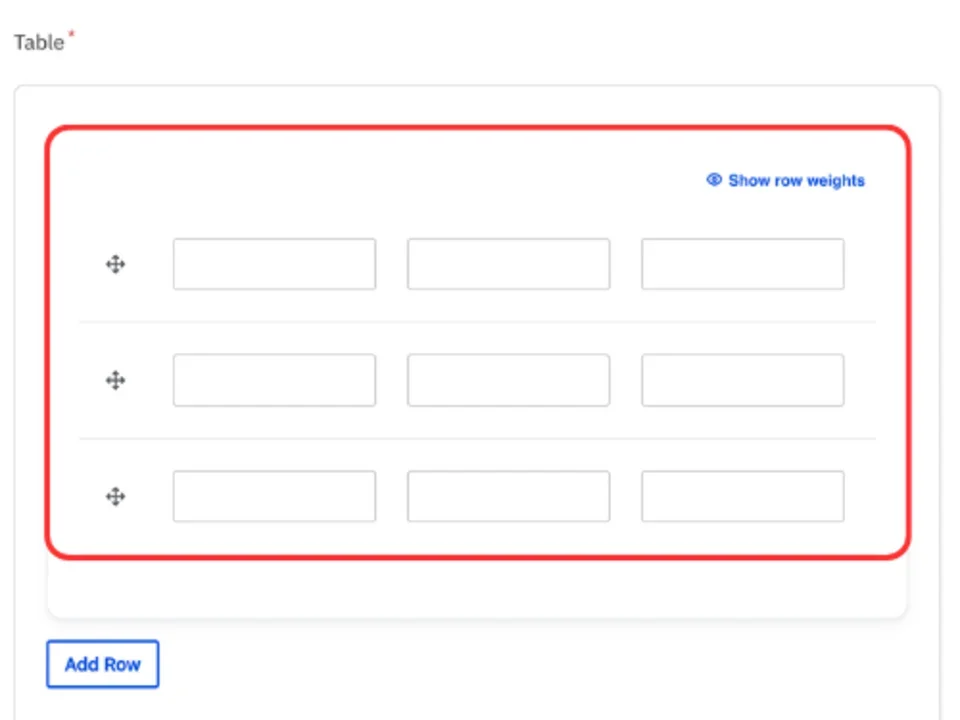Click the first row's drag handle icon
The height and width of the screenshot is (720, 960).
coord(115,264)
